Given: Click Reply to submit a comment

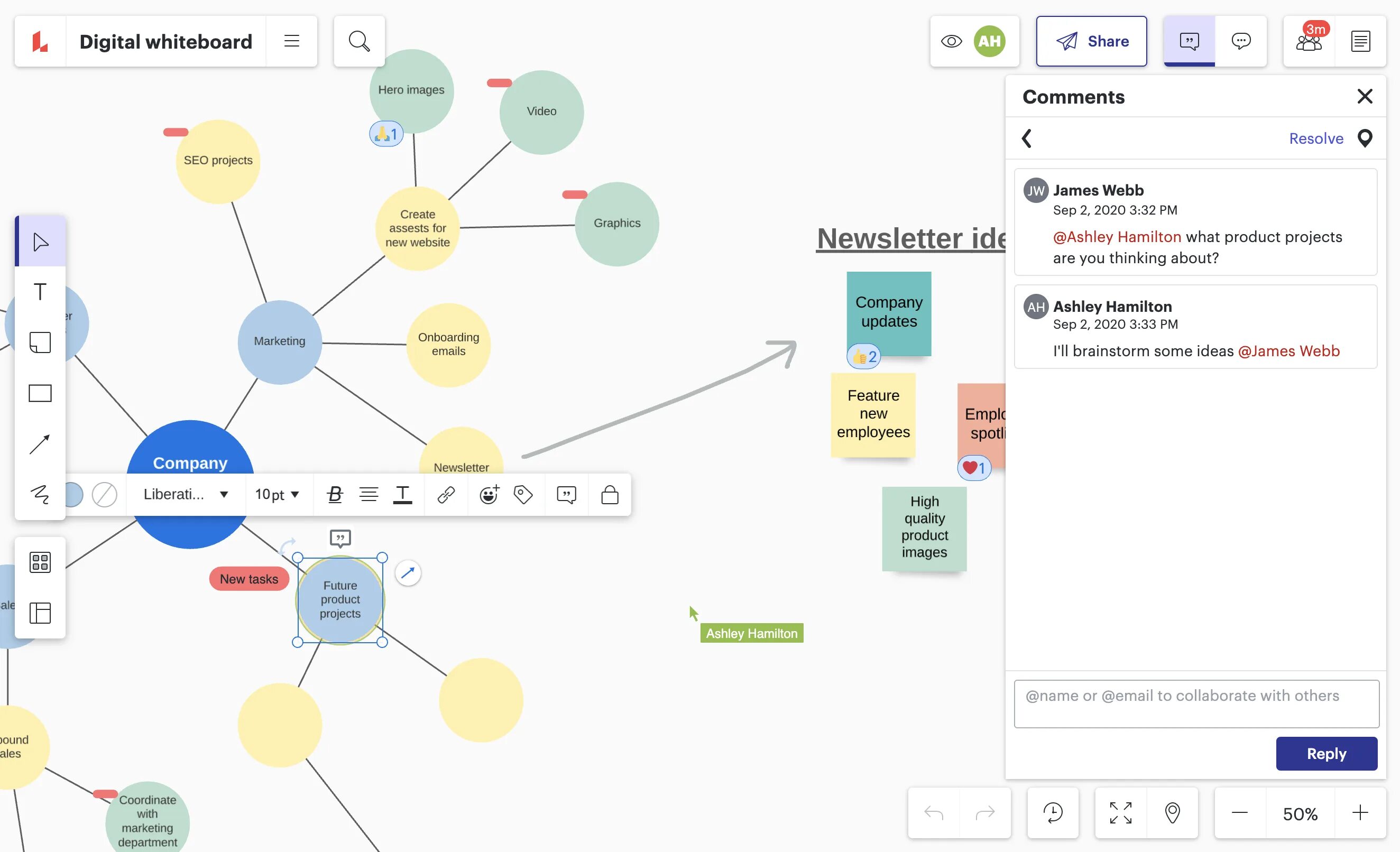Looking at the screenshot, I should click(1327, 754).
